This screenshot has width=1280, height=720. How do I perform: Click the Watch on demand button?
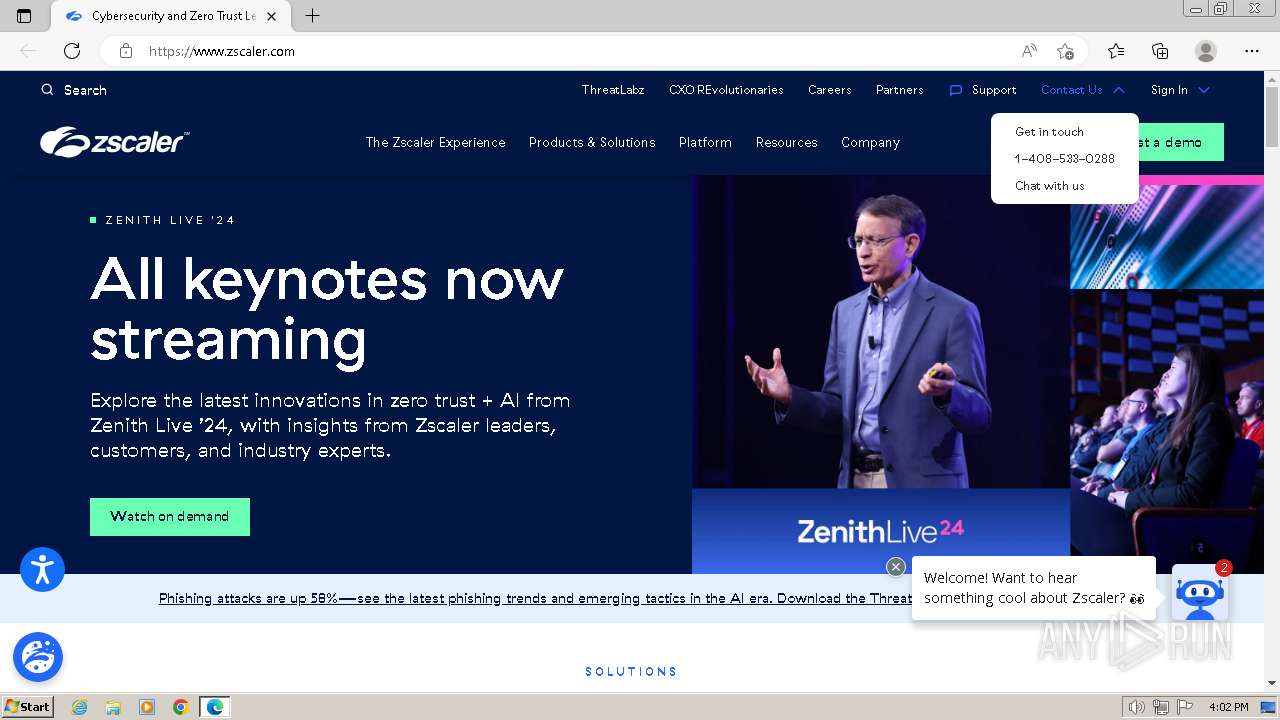170,517
